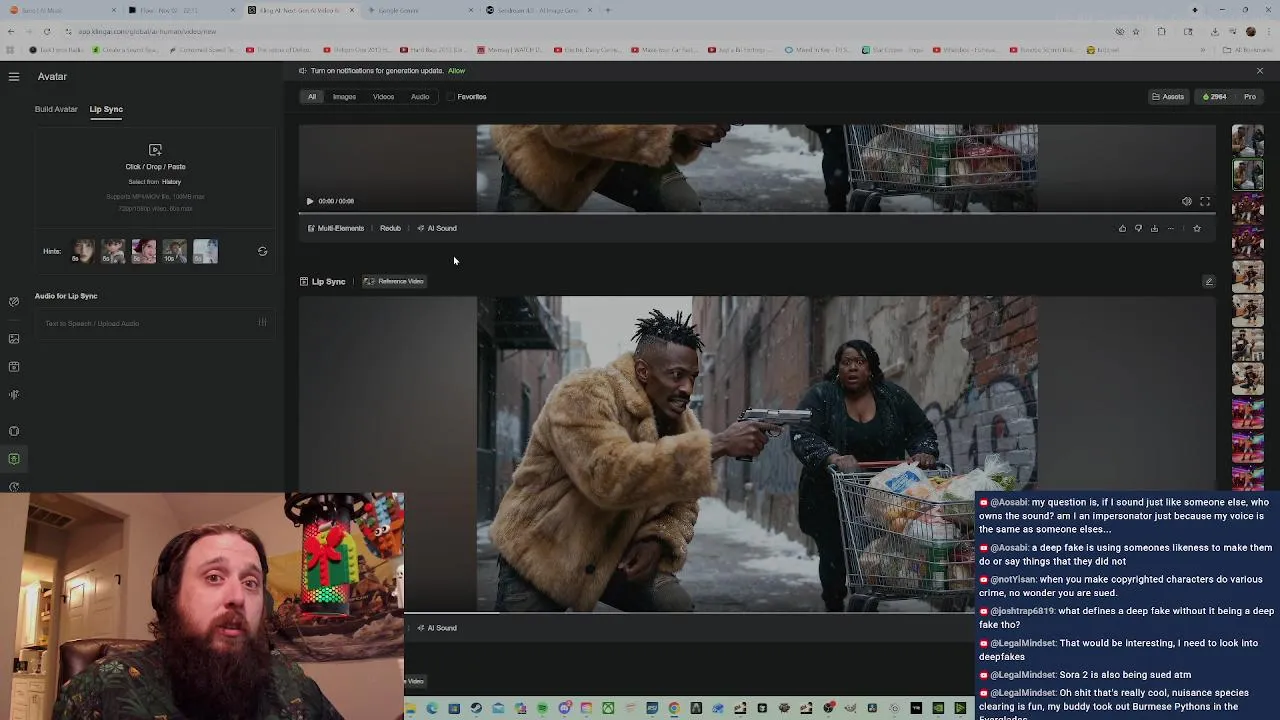Click the Reference Video chip
This screenshot has width=1280, height=720.
[x=394, y=281]
